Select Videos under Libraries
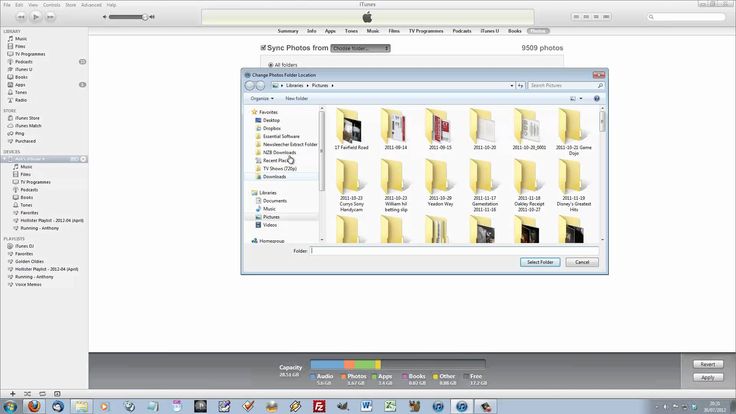This screenshot has width=736, height=414. pyautogui.click(x=269, y=225)
